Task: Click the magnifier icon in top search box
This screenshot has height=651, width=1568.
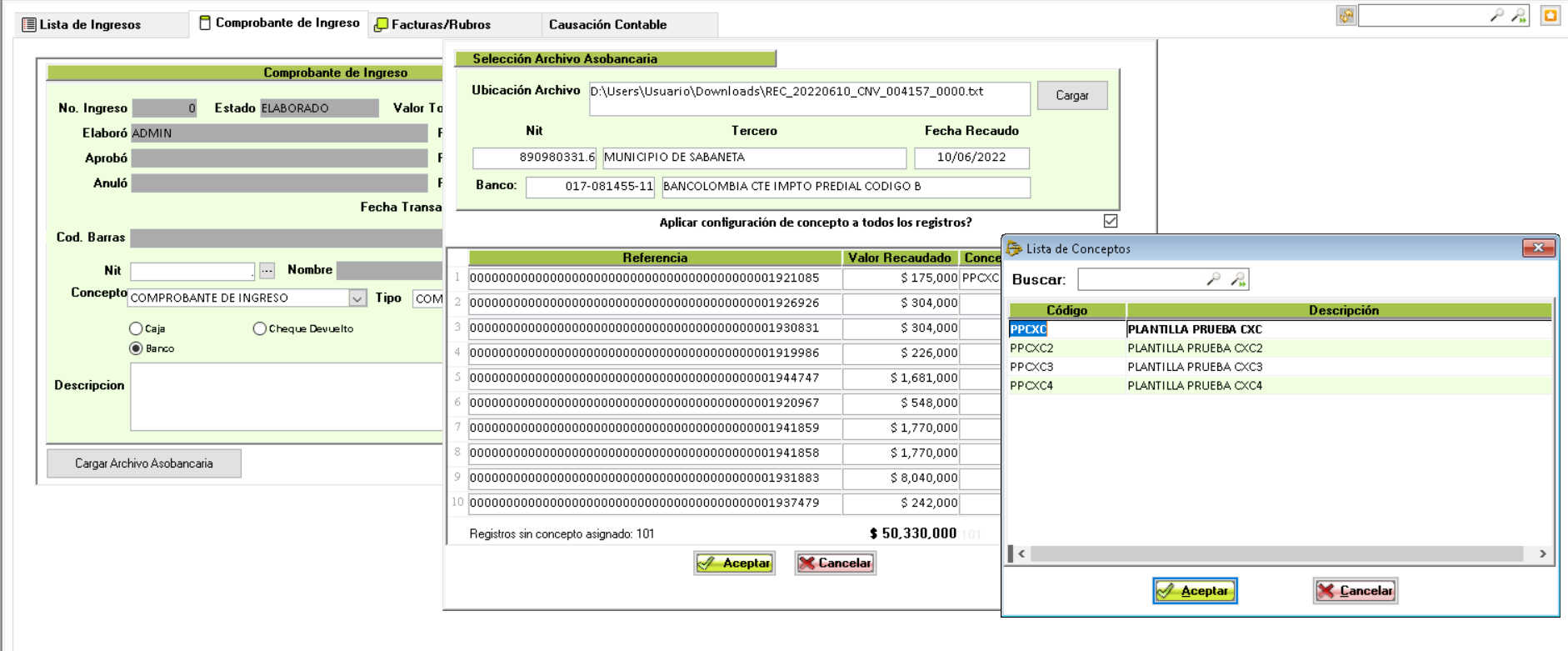Action: 1496,16
